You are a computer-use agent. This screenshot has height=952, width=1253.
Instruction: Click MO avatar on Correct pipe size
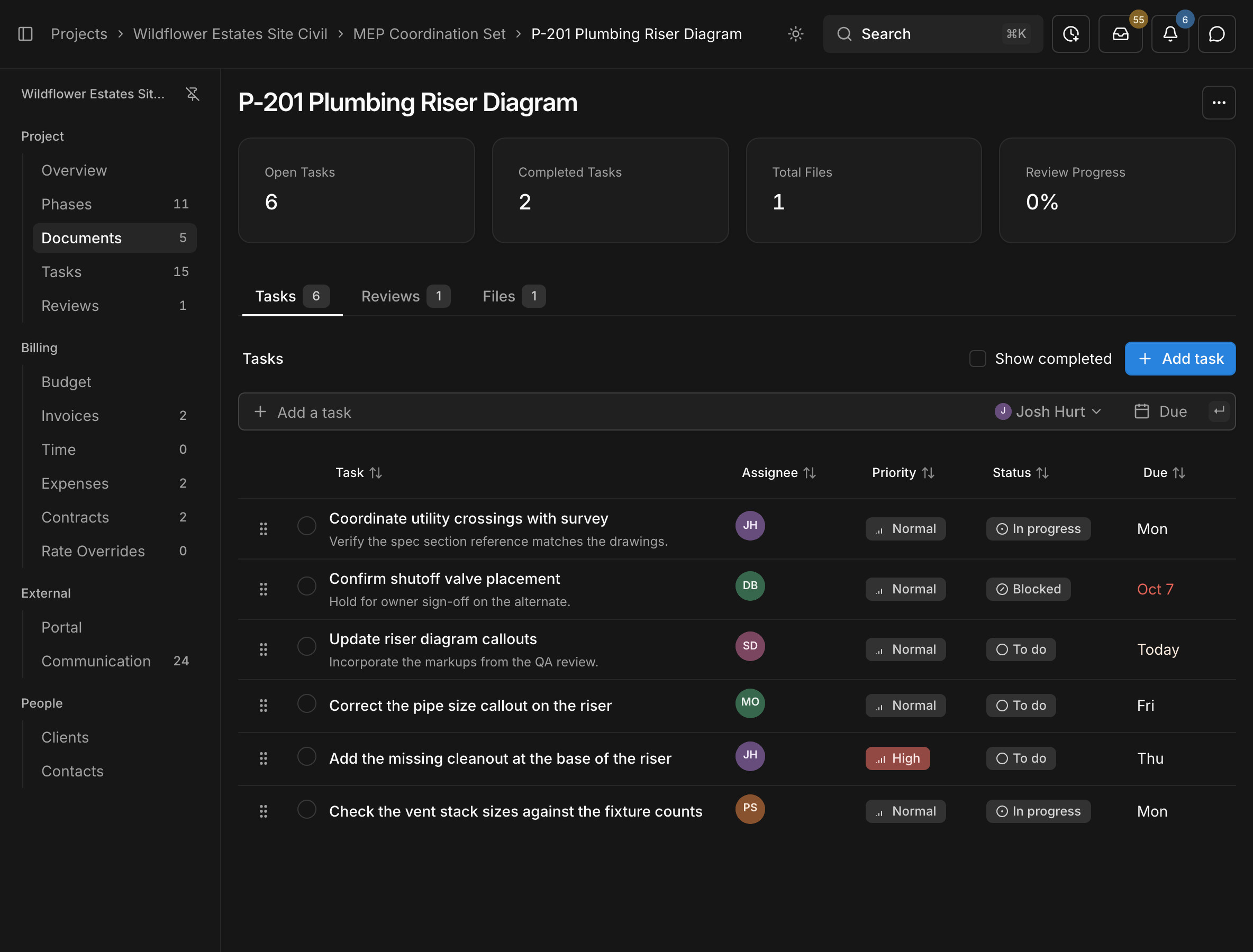pos(750,703)
